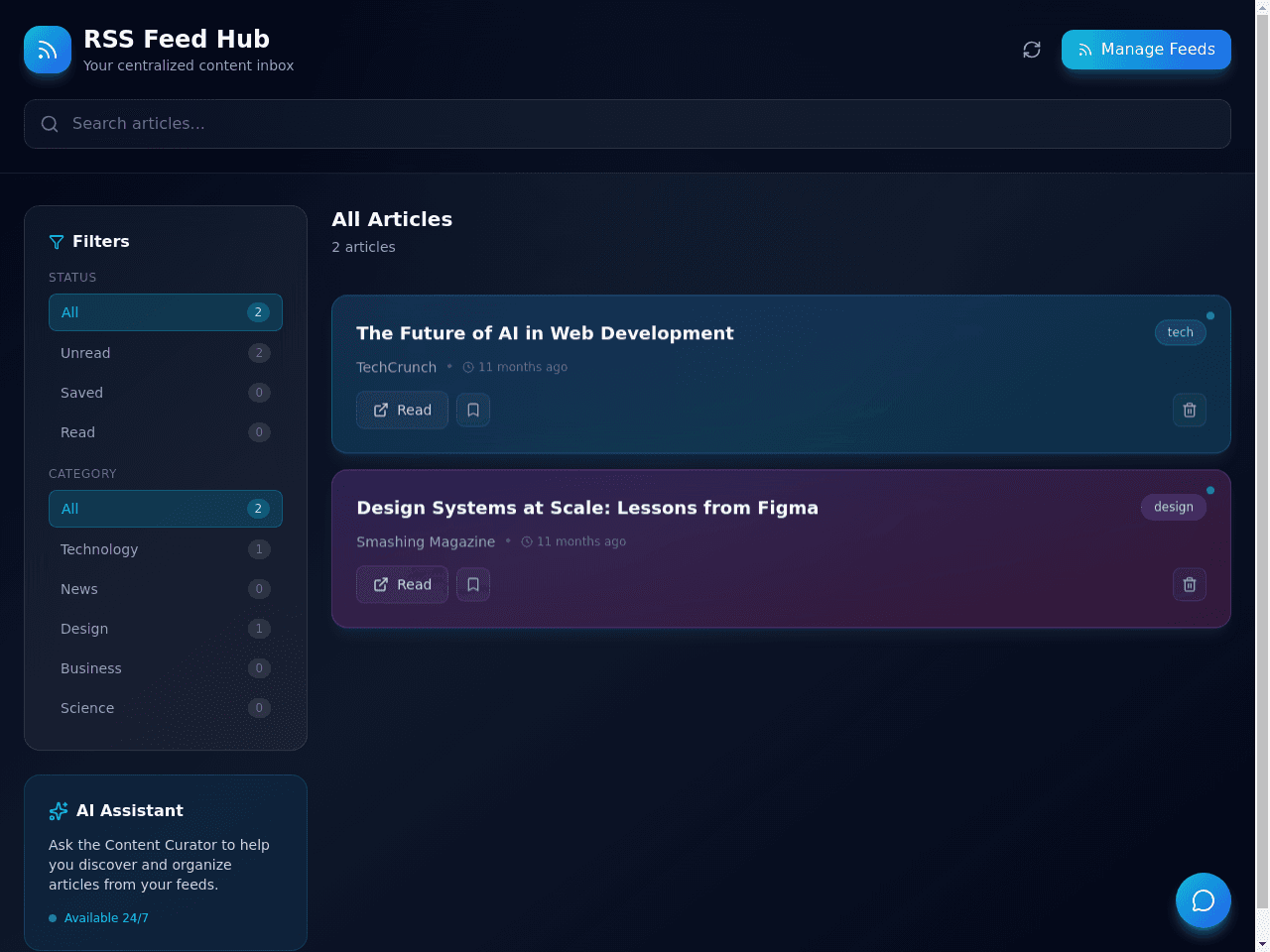Focus the Search articles field

(627, 124)
